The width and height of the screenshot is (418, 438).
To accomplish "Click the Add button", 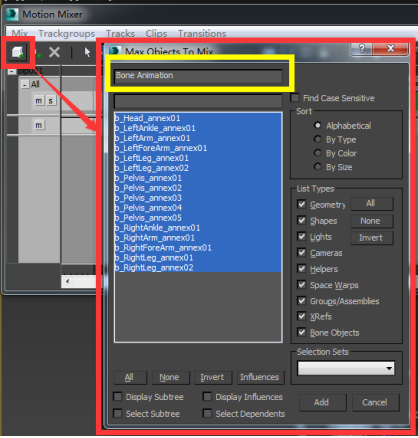I will click(x=322, y=402).
